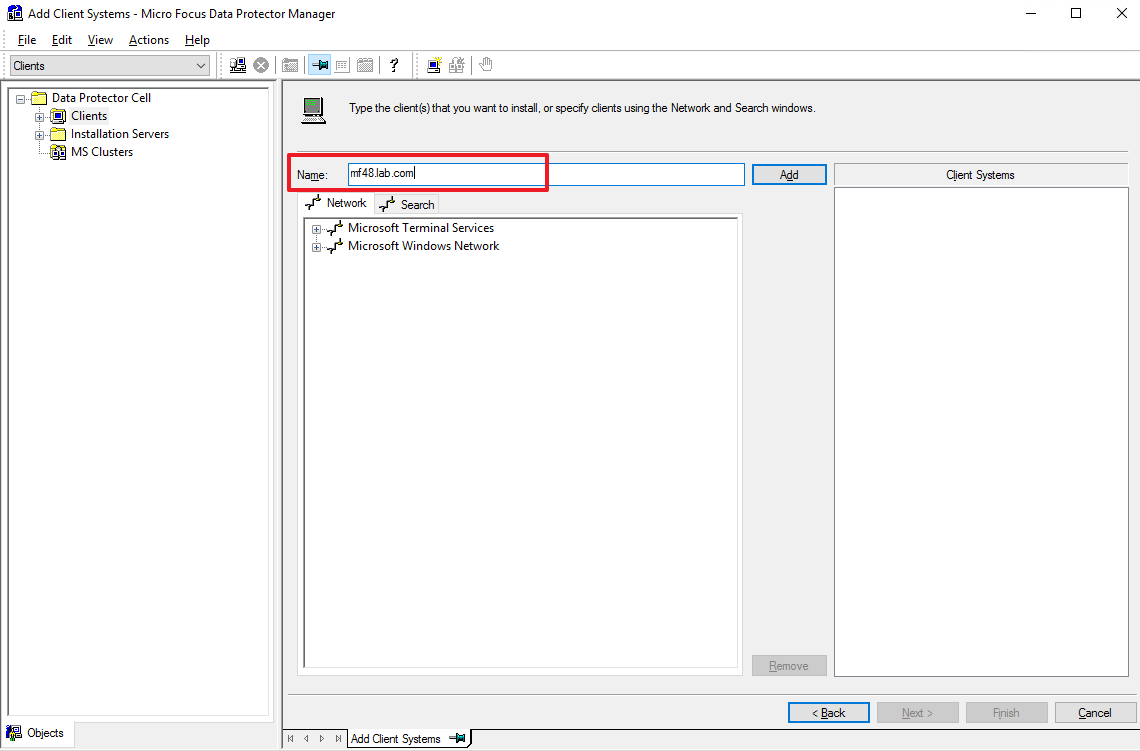This screenshot has width=1140, height=751.
Task: Collapse the Data Protector Cell node
Action: point(20,99)
